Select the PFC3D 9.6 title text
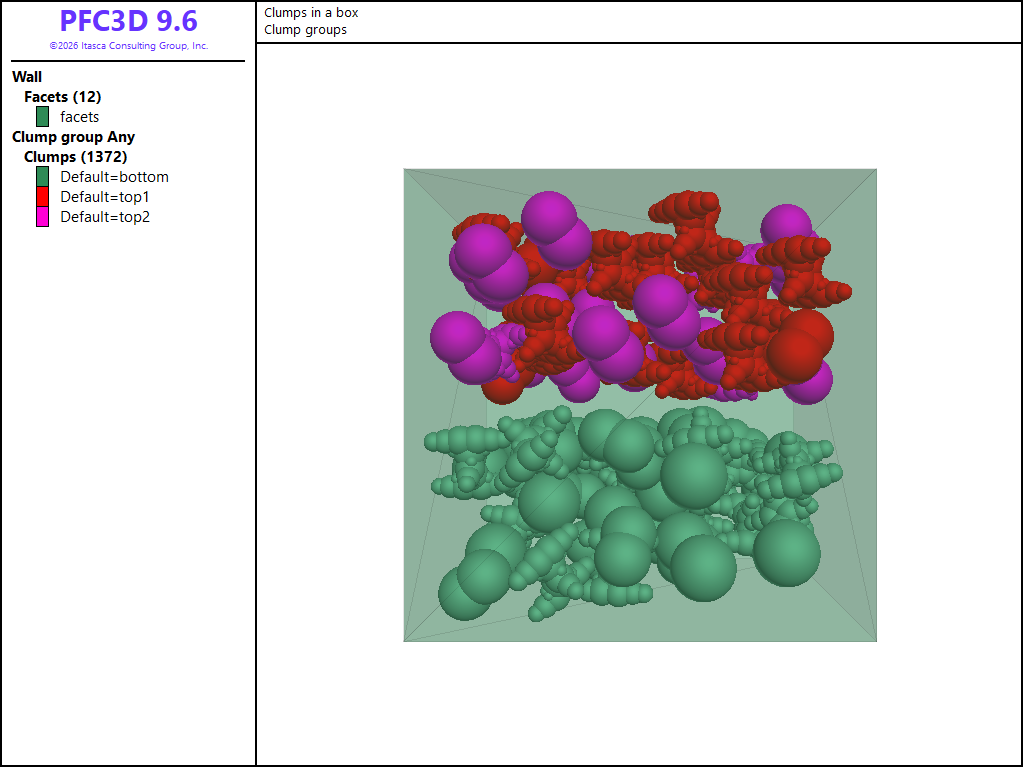Screen dimensions: 1024x768 [129, 21]
